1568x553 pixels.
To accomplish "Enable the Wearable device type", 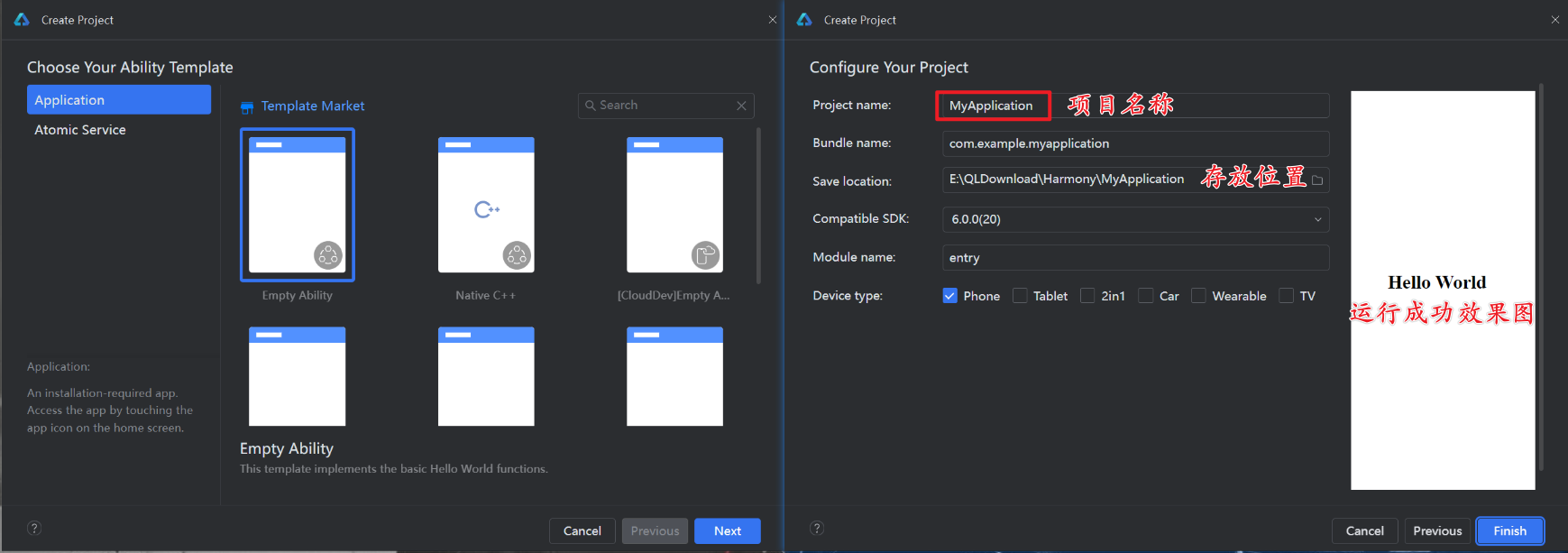I will coord(1198,296).
